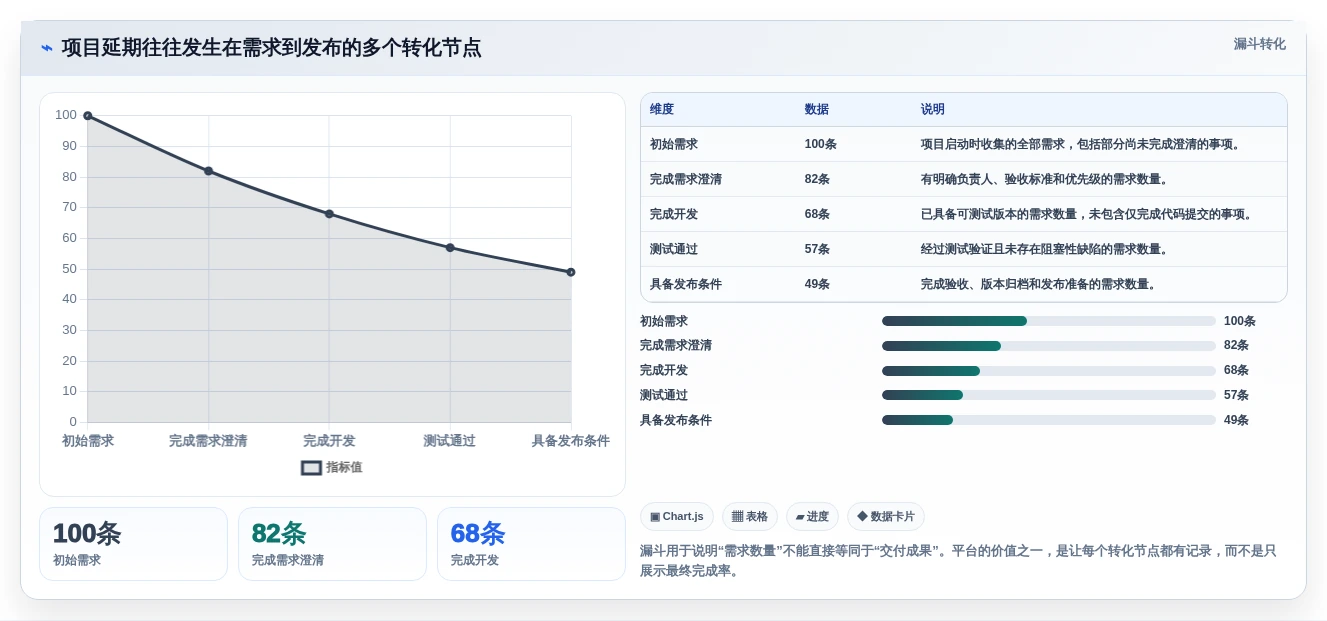The width and height of the screenshot is (1327, 621).
Task: Click the 初始需求 table row cell
Action: click(x=674, y=144)
